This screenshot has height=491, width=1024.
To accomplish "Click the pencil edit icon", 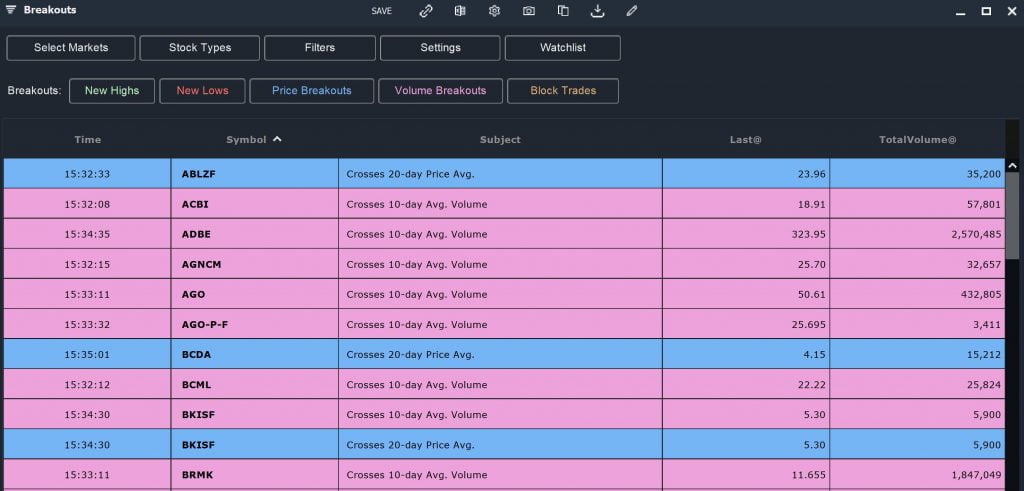I will (x=631, y=11).
